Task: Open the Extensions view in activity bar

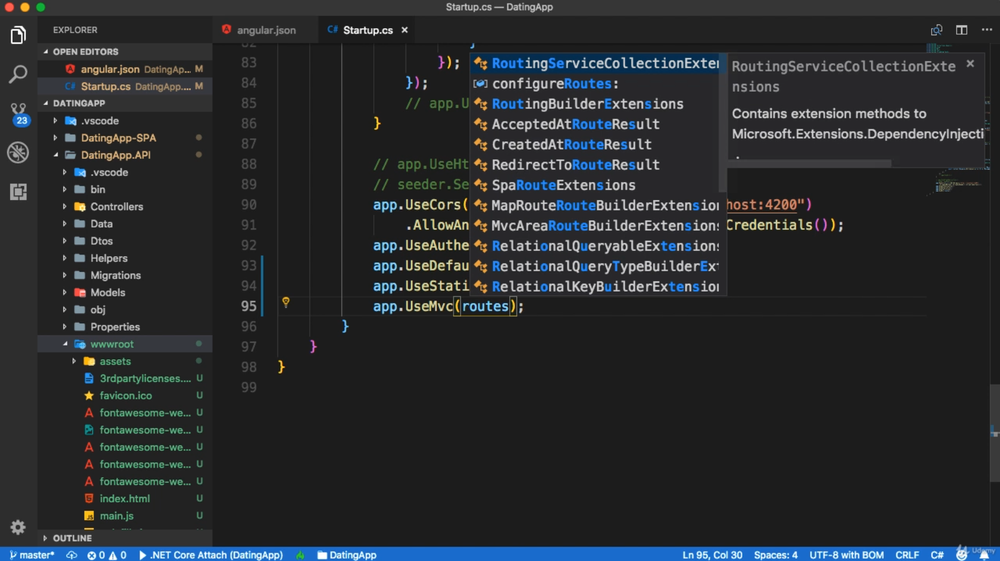Action: click(18, 191)
